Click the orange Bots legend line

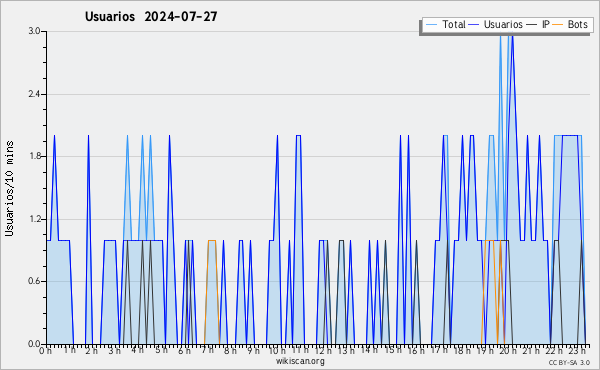[558, 25]
